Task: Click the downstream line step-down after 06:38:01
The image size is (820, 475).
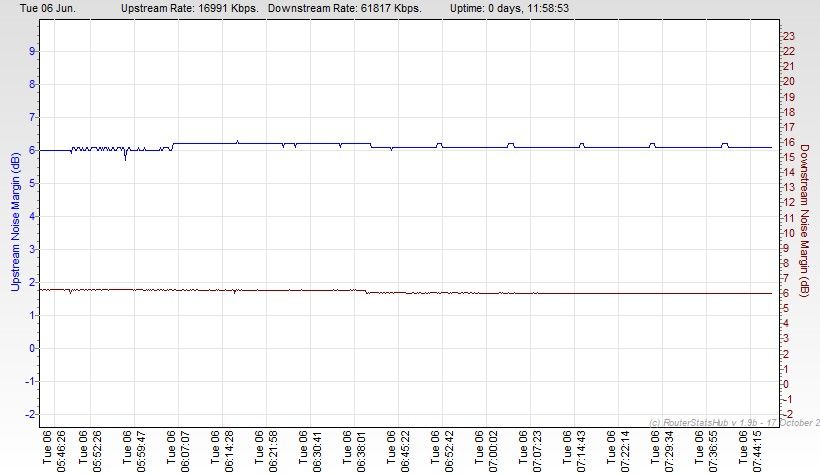Action: tap(367, 291)
